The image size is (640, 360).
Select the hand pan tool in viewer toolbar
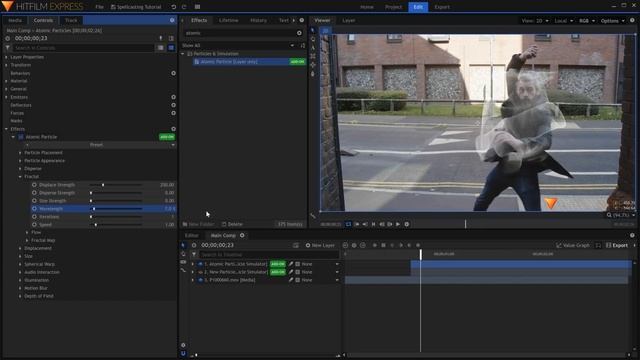tap(313, 74)
